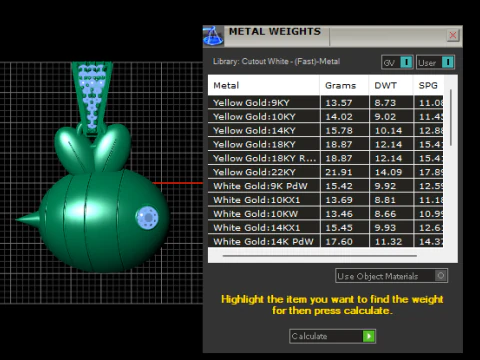Click the Grams column header
The image size is (480, 360).
pyautogui.click(x=344, y=85)
